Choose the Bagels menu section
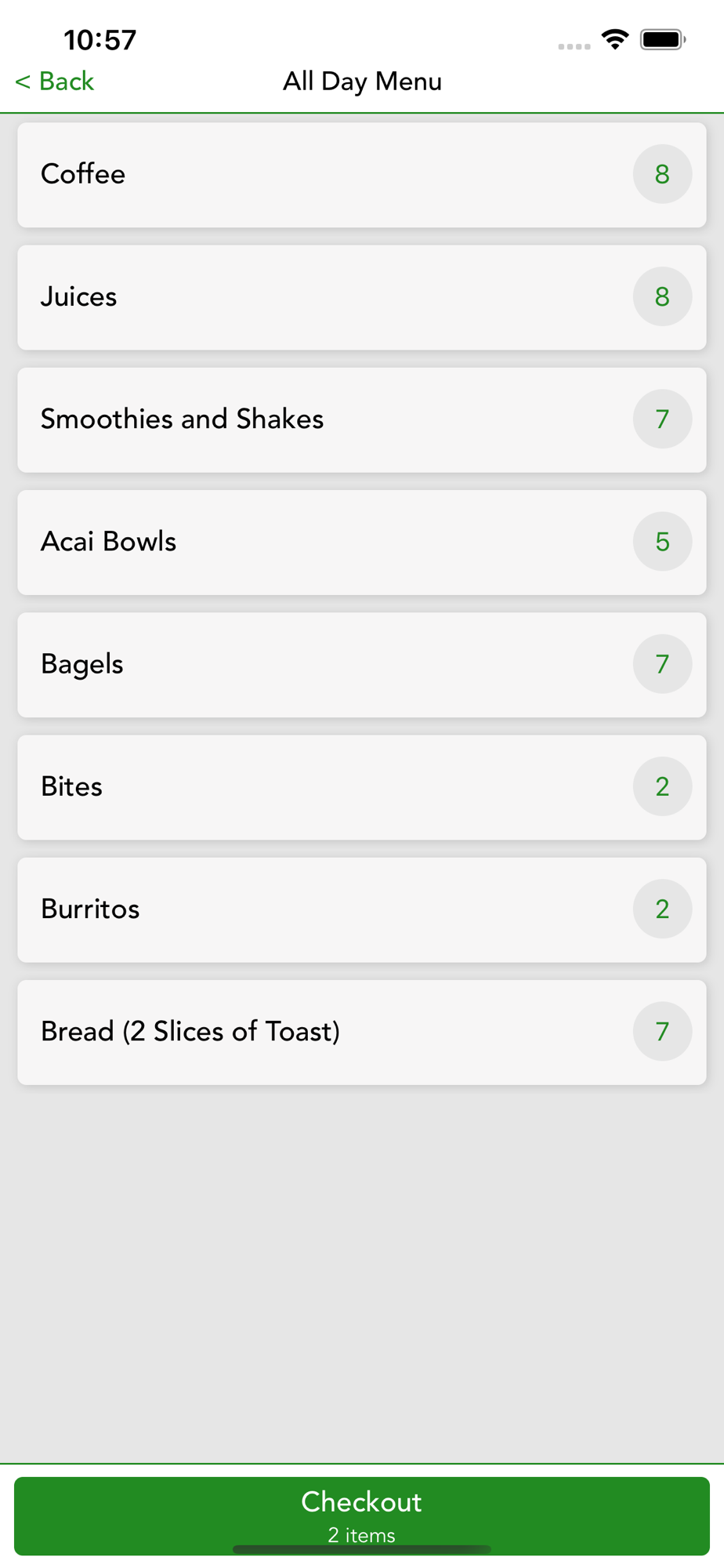Viewport: 724px width, 1568px height. click(x=313, y=664)
